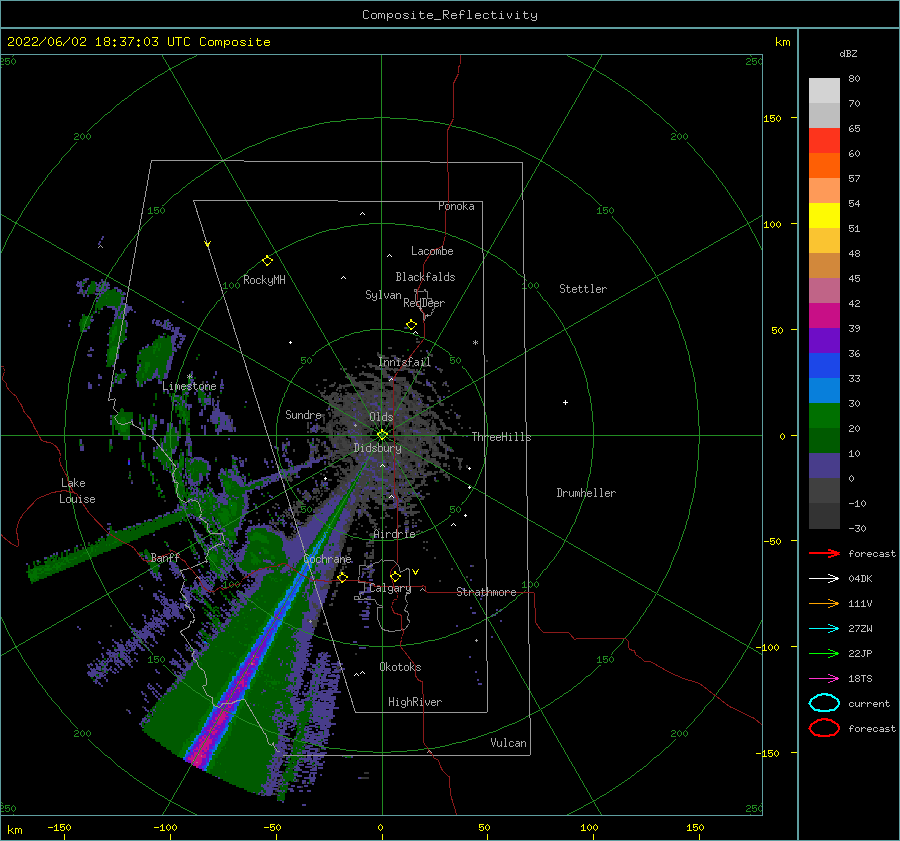Choose the green 22JP arrow icon
The image size is (900, 841).
point(824,653)
